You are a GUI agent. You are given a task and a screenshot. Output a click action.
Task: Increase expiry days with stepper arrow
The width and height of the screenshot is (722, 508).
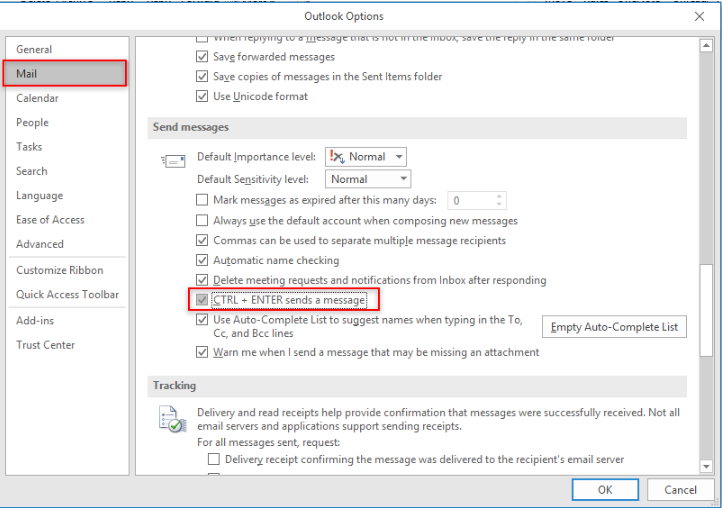tap(499, 196)
